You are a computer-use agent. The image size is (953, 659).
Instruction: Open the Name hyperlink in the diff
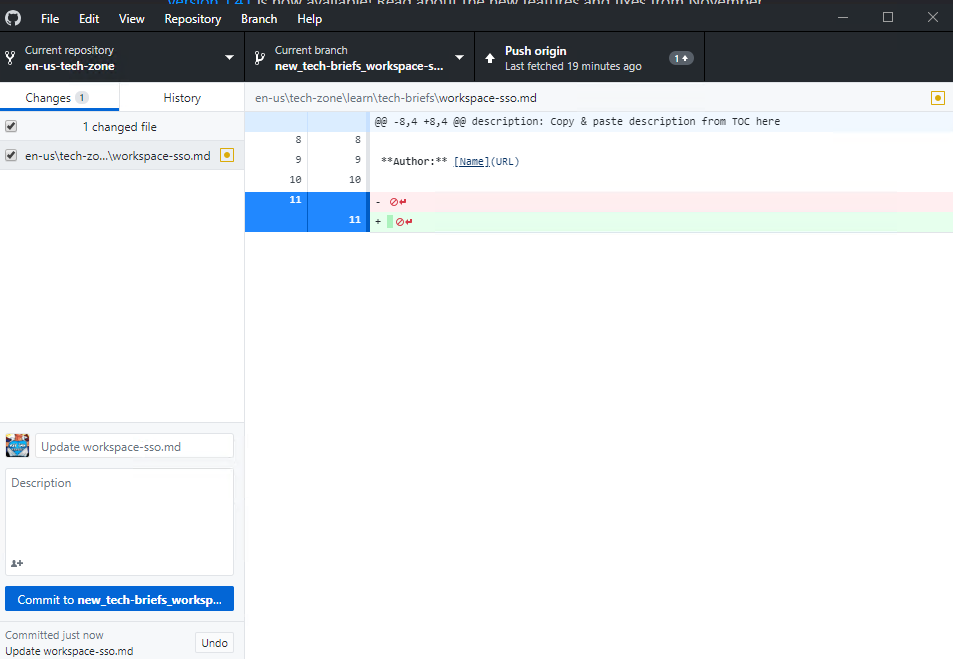point(471,161)
